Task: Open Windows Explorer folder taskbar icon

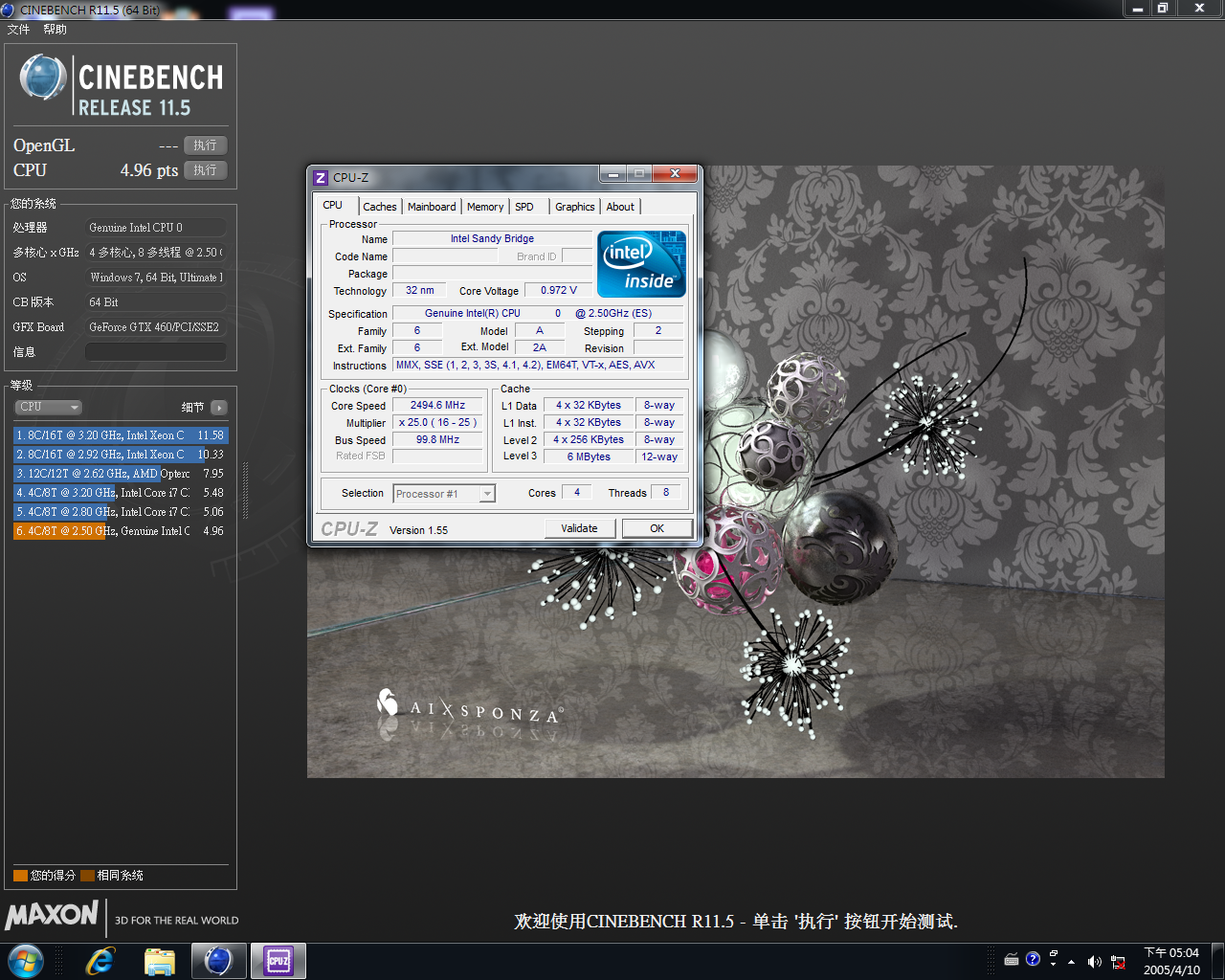Action: coord(160,961)
